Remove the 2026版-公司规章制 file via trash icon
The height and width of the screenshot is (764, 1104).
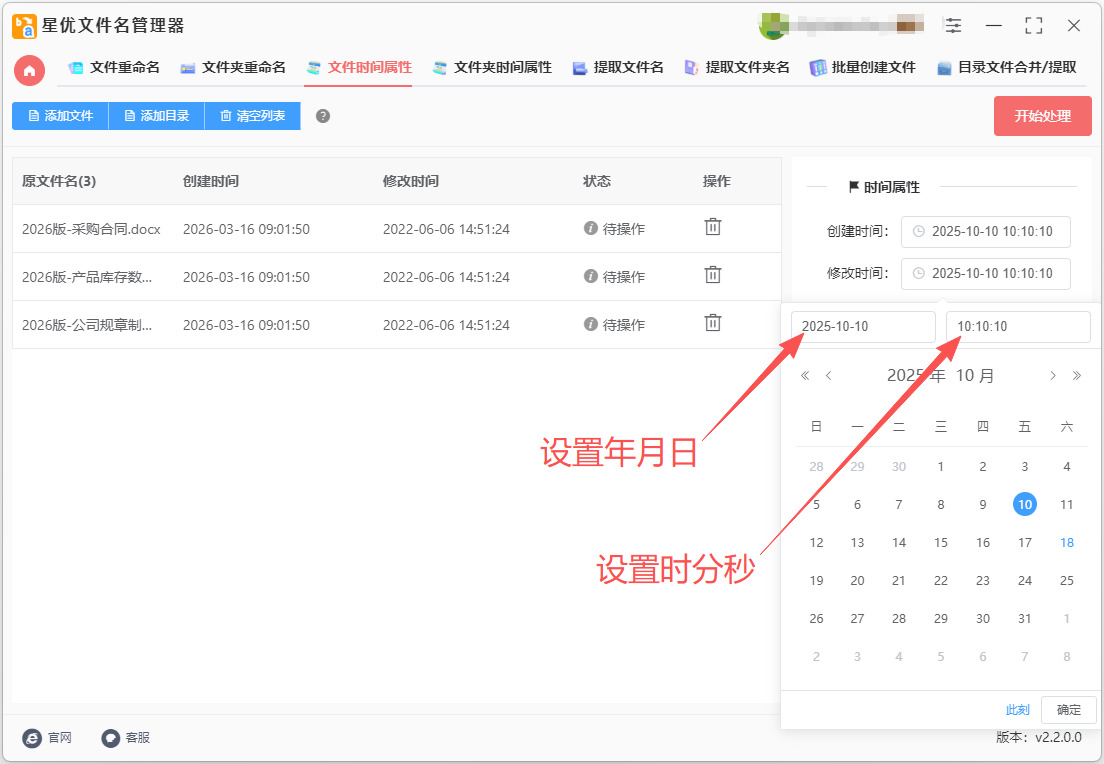coord(713,323)
